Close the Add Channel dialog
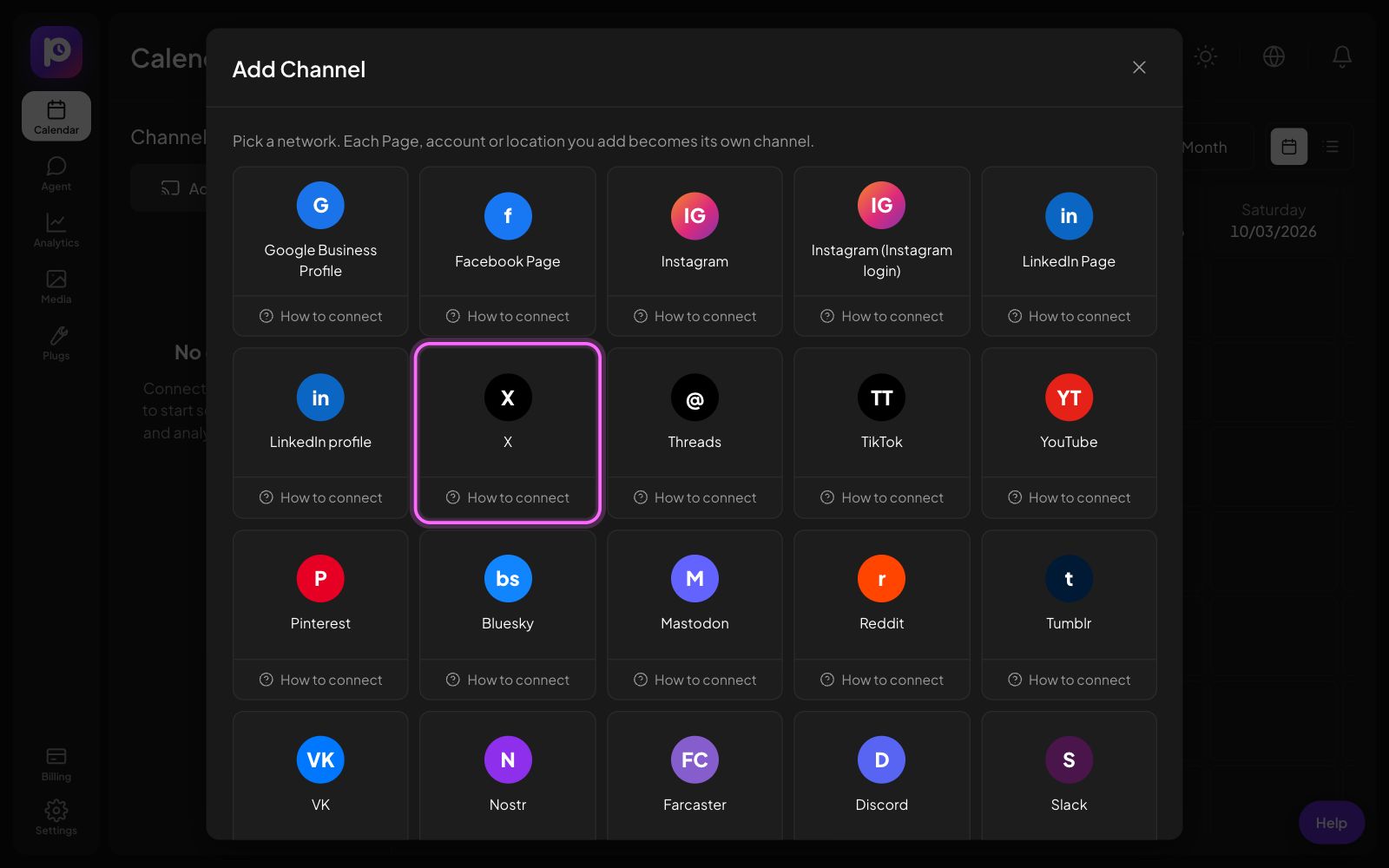Image resolution: width=1389 pixels, height=868 pixels. [x=1139, y=68]
